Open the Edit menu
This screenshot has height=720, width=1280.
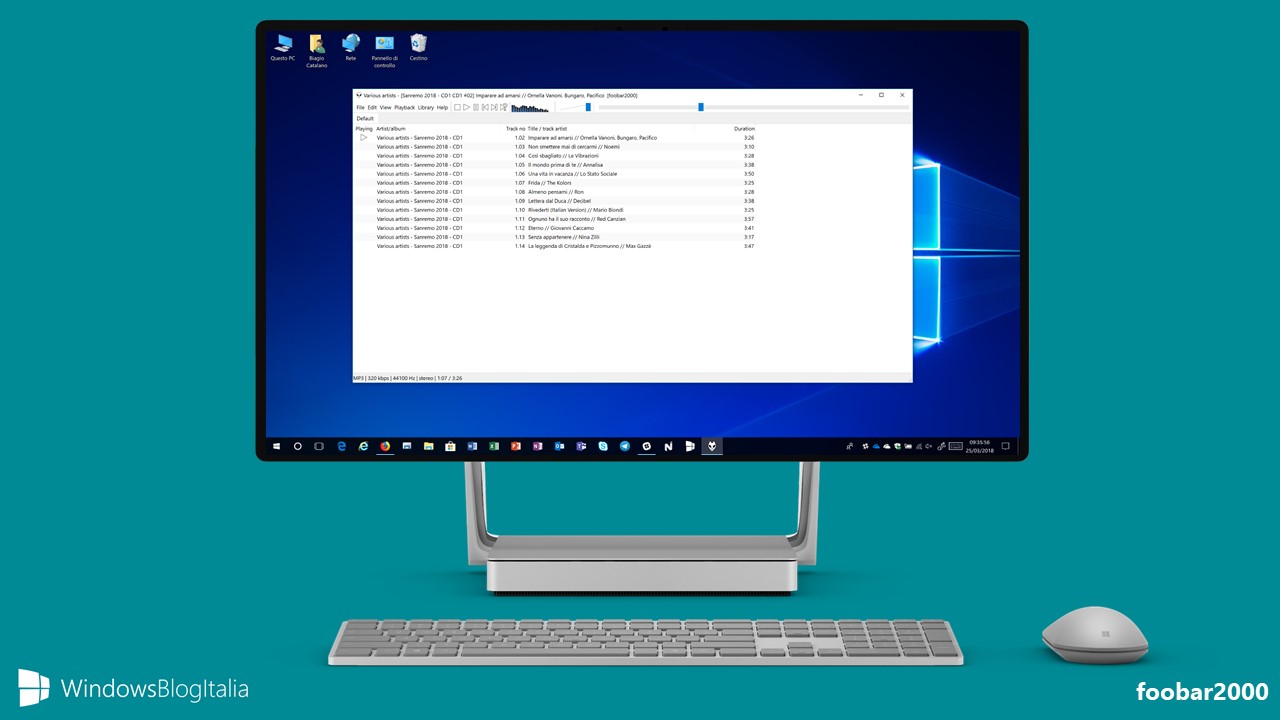click(x=372, y=107)
